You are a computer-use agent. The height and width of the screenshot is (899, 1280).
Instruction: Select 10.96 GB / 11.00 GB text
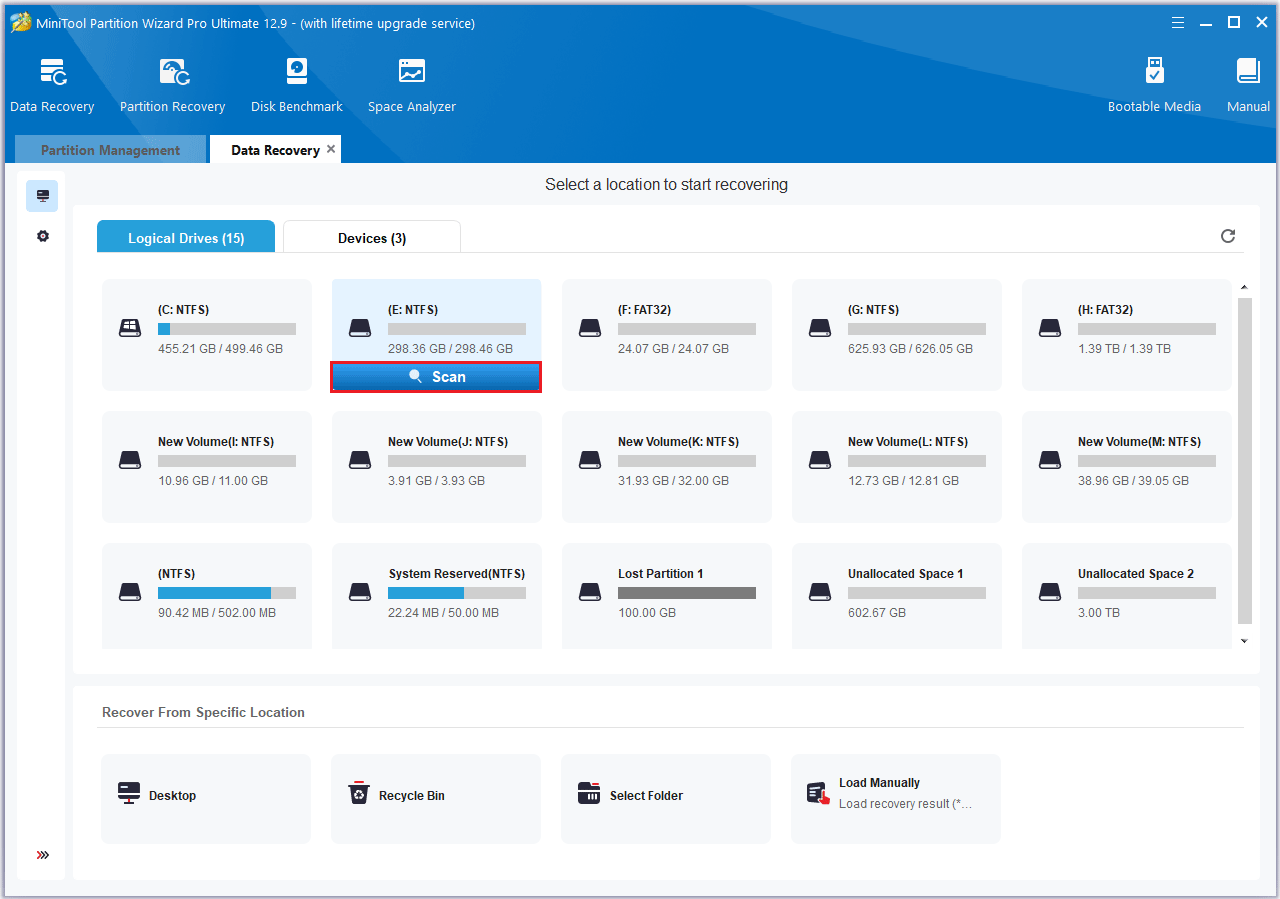(x=213, y=481)
